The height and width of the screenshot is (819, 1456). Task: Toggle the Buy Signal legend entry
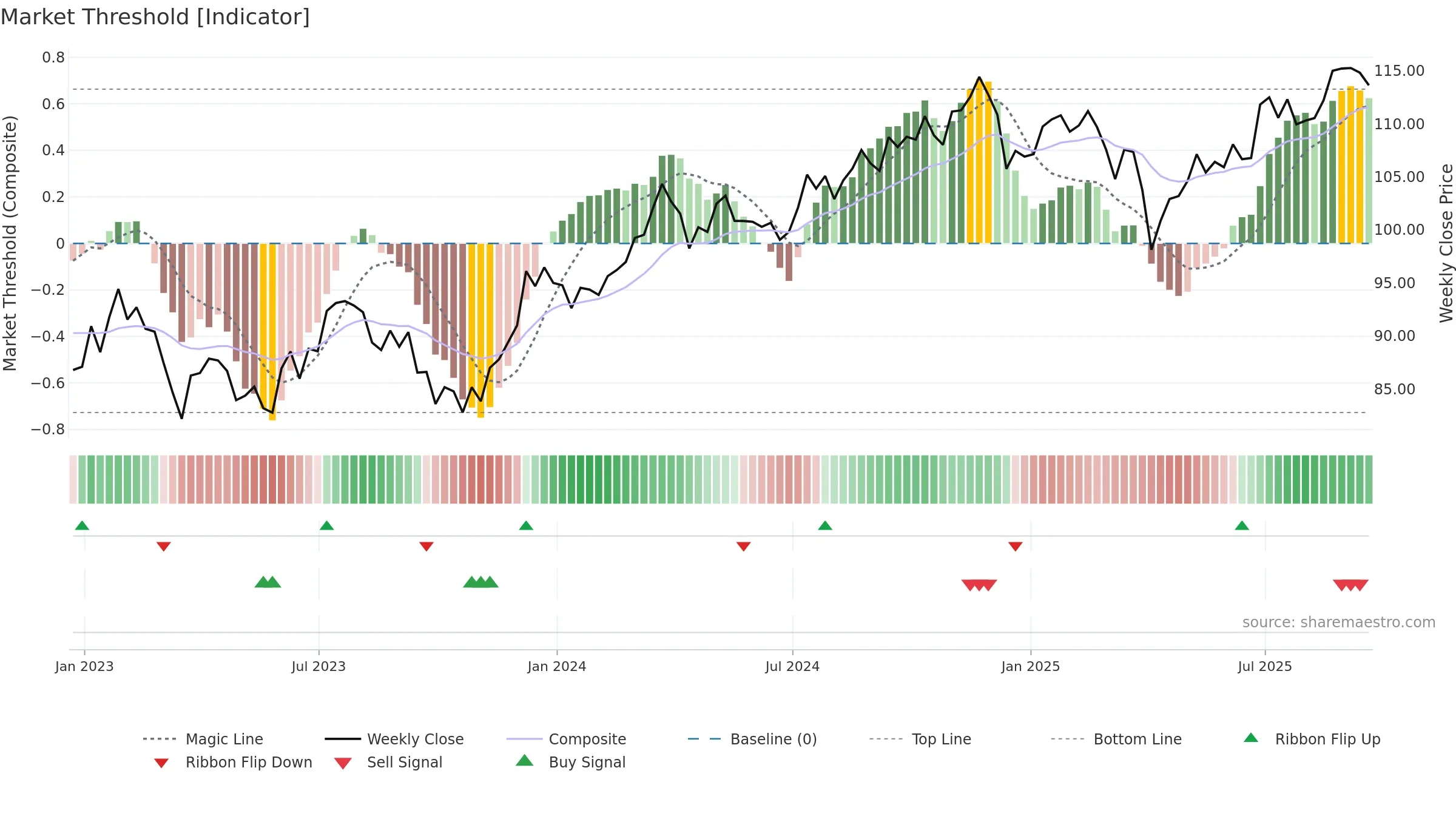tap(570, 762)
